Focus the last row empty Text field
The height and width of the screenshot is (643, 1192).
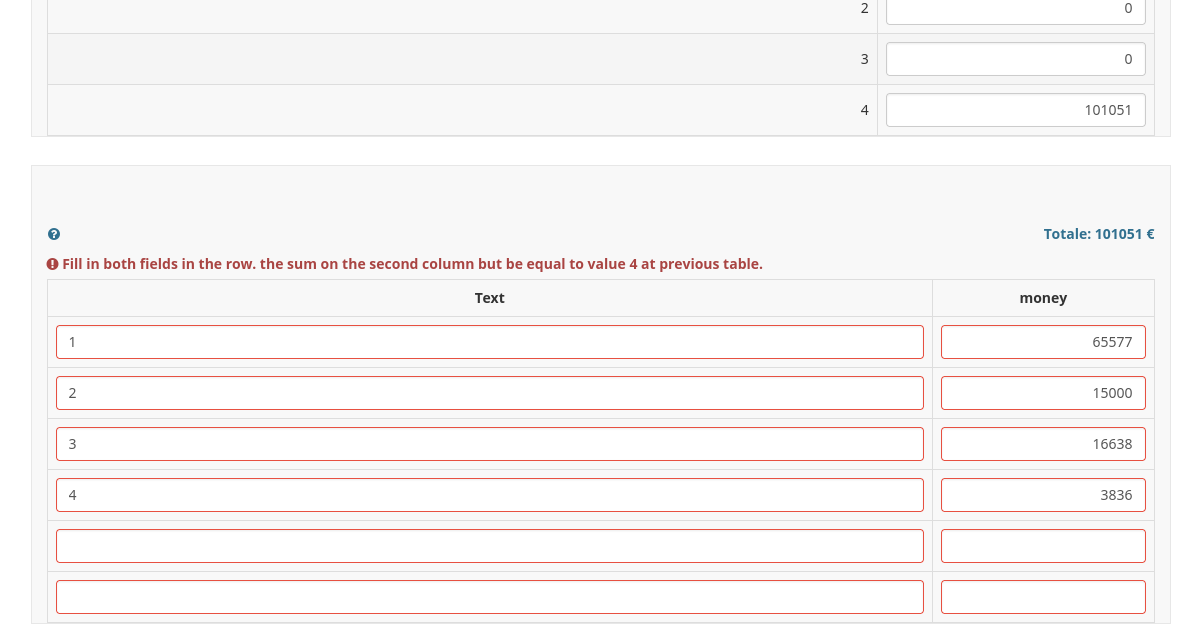489,597
